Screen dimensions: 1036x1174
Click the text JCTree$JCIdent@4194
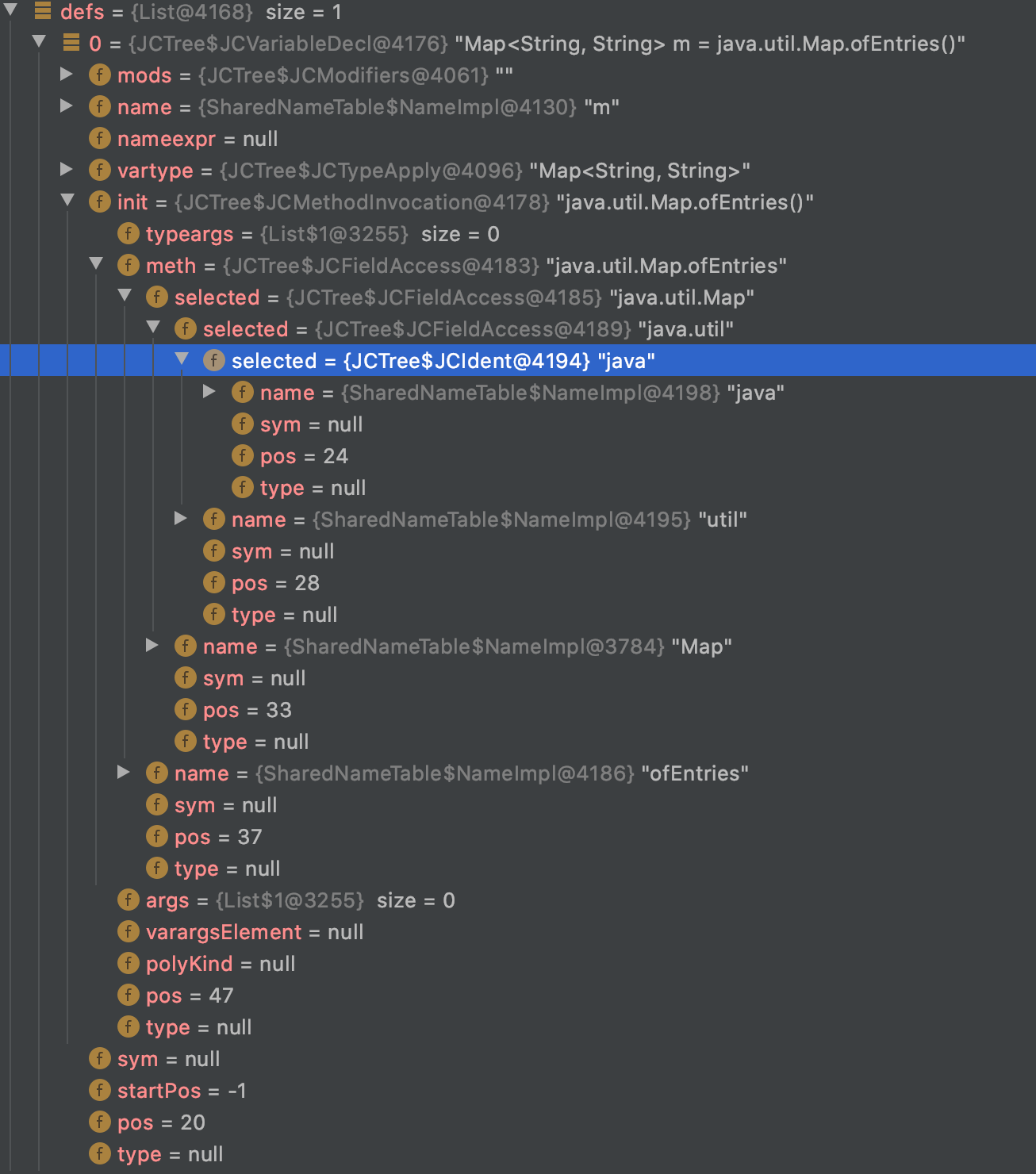466,361
